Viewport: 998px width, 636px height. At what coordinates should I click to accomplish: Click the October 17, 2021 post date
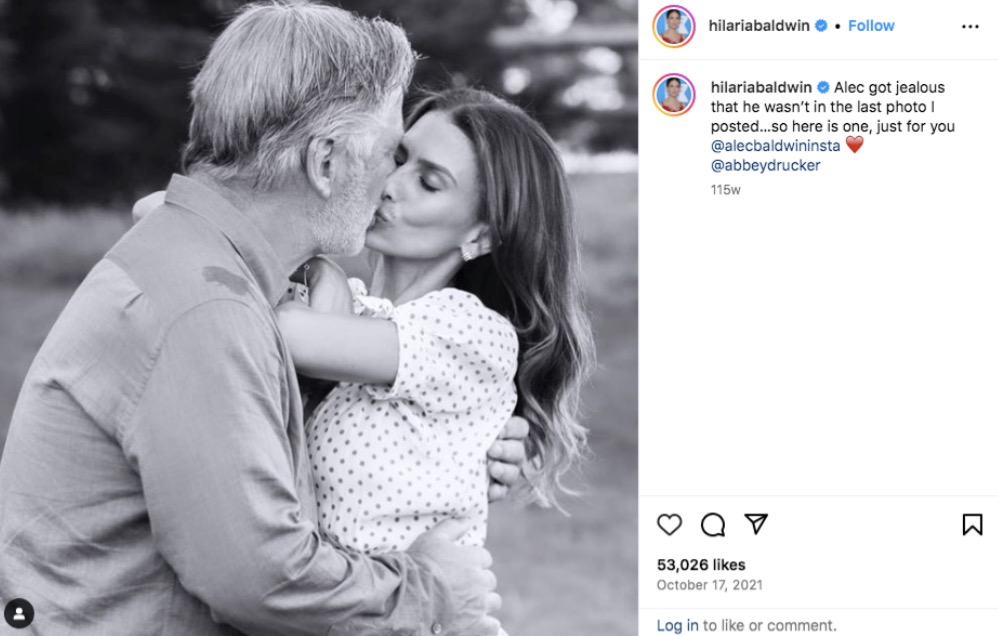point(709,585)
